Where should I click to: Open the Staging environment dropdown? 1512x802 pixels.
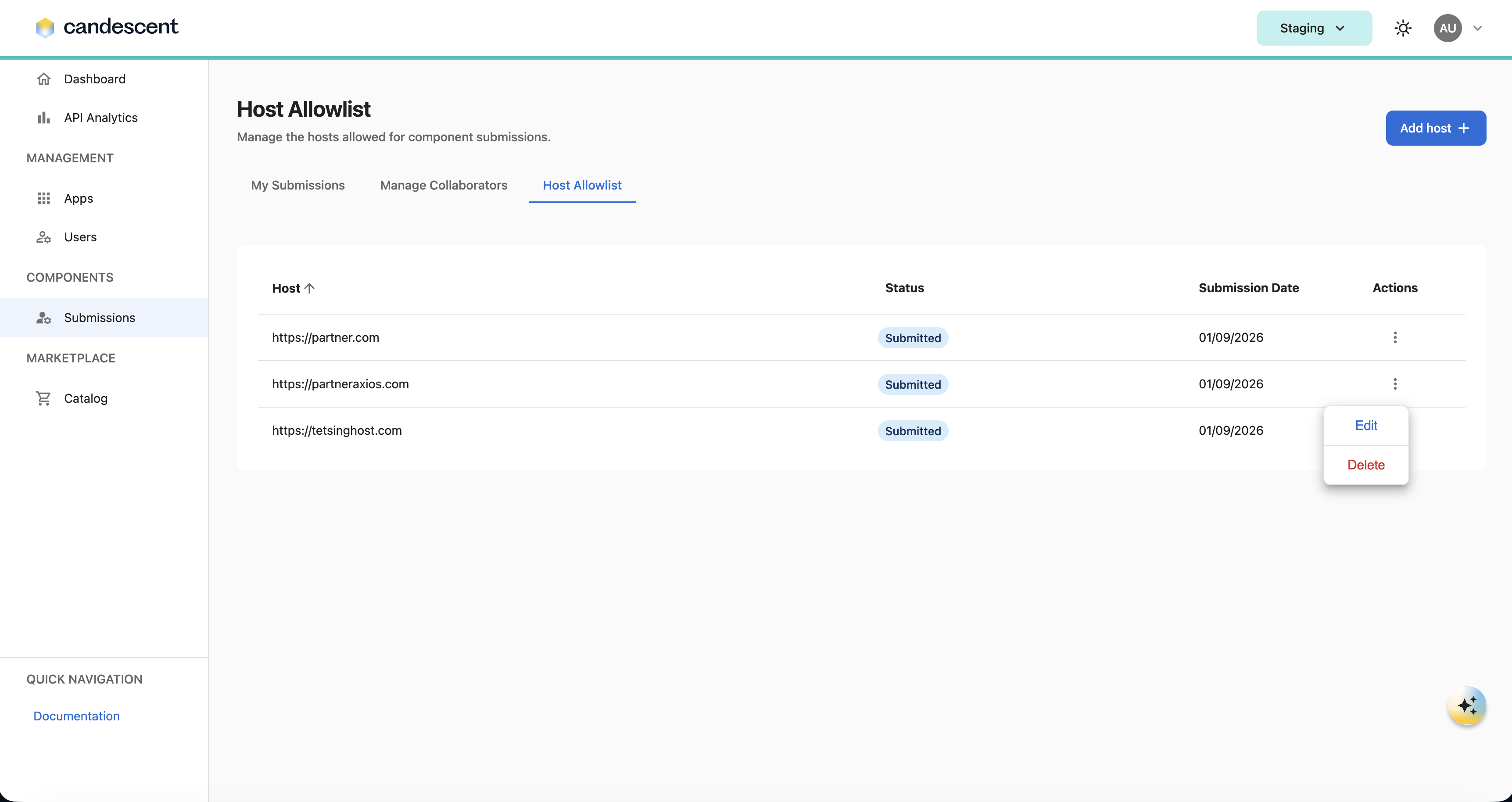coord(1314,28)
